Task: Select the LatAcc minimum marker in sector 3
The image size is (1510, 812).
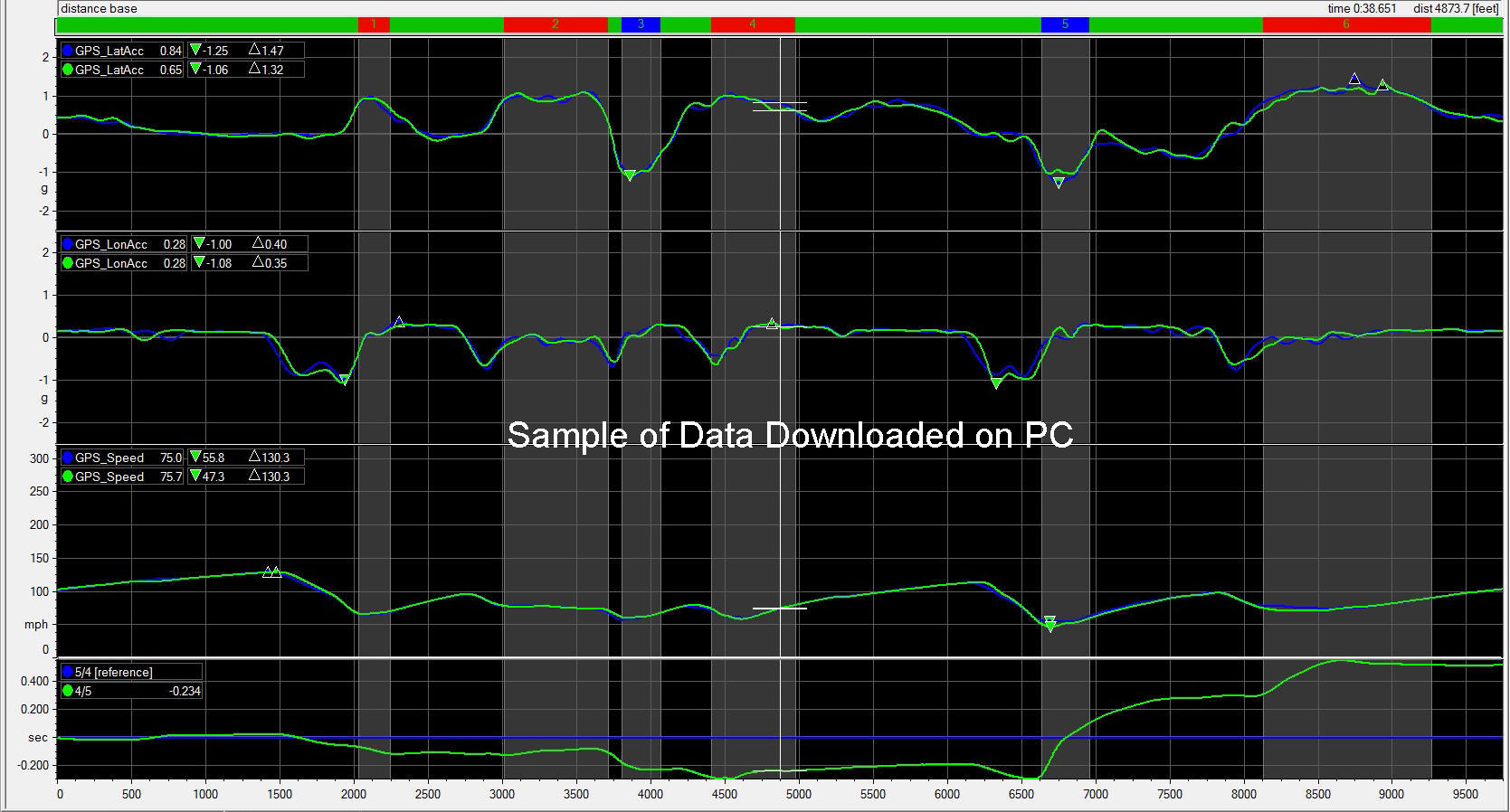Action: coord(630,175)
